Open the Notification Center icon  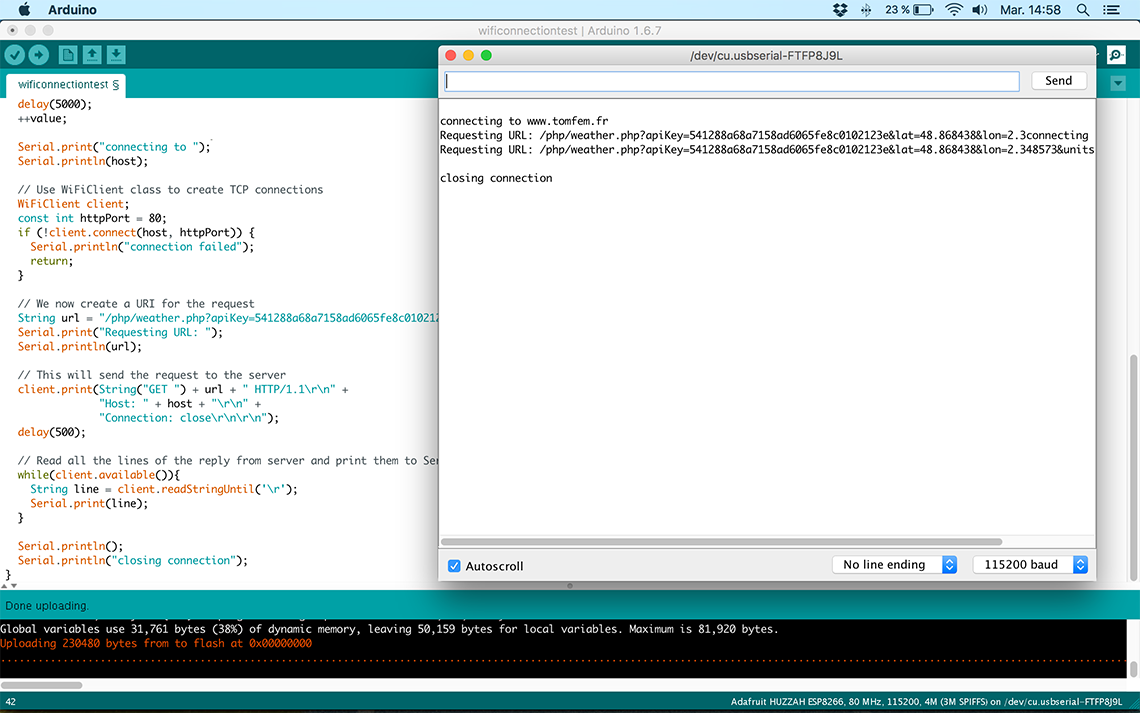point(1112,9)
